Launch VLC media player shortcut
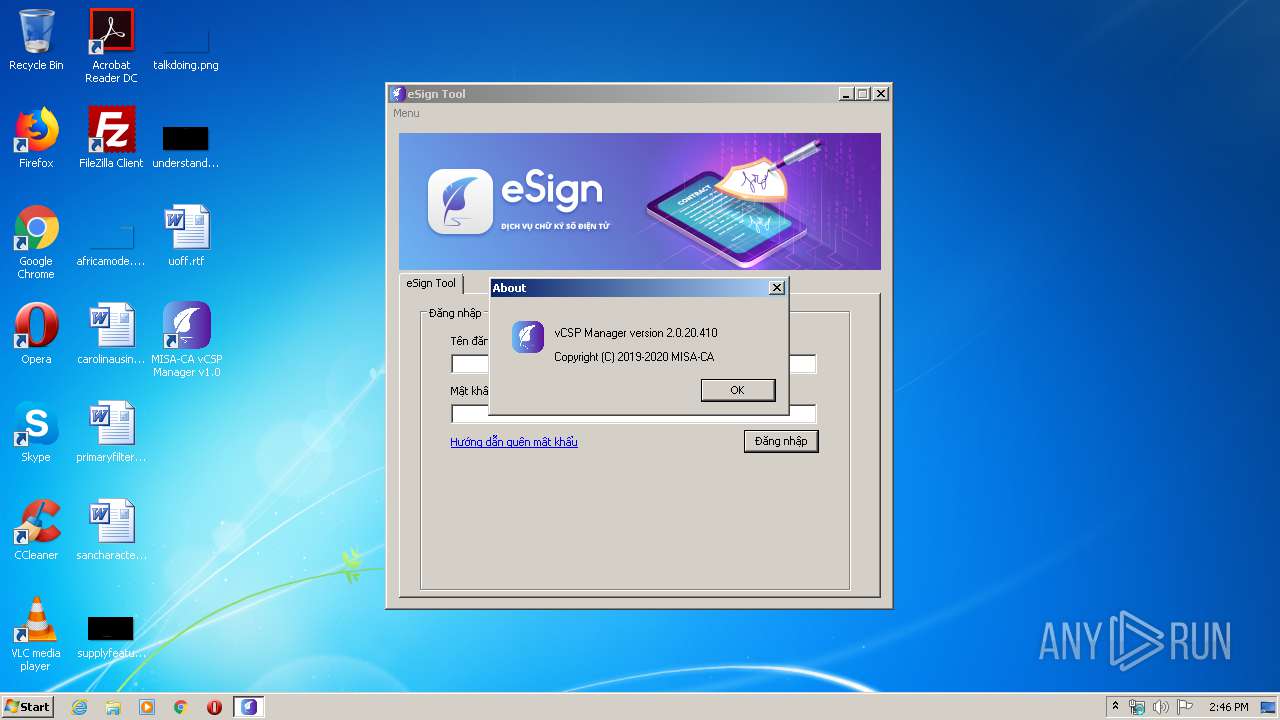The height and width of the screenshot is (720, 1280). tap(36, 634)
